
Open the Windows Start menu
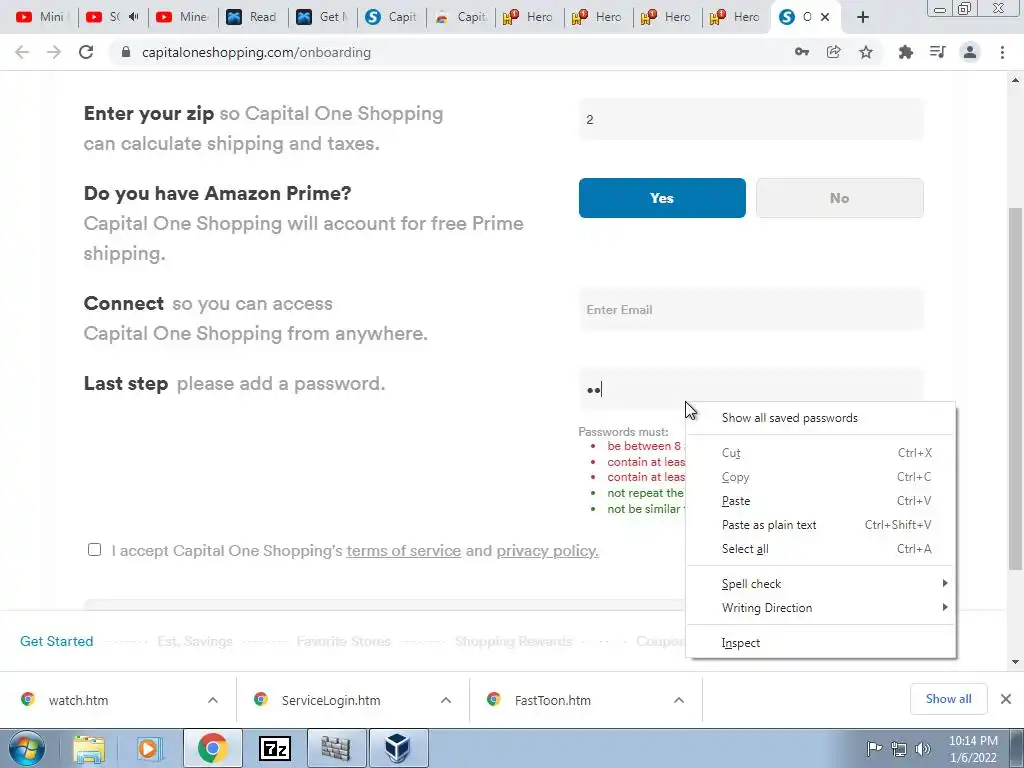coord(26,748)
